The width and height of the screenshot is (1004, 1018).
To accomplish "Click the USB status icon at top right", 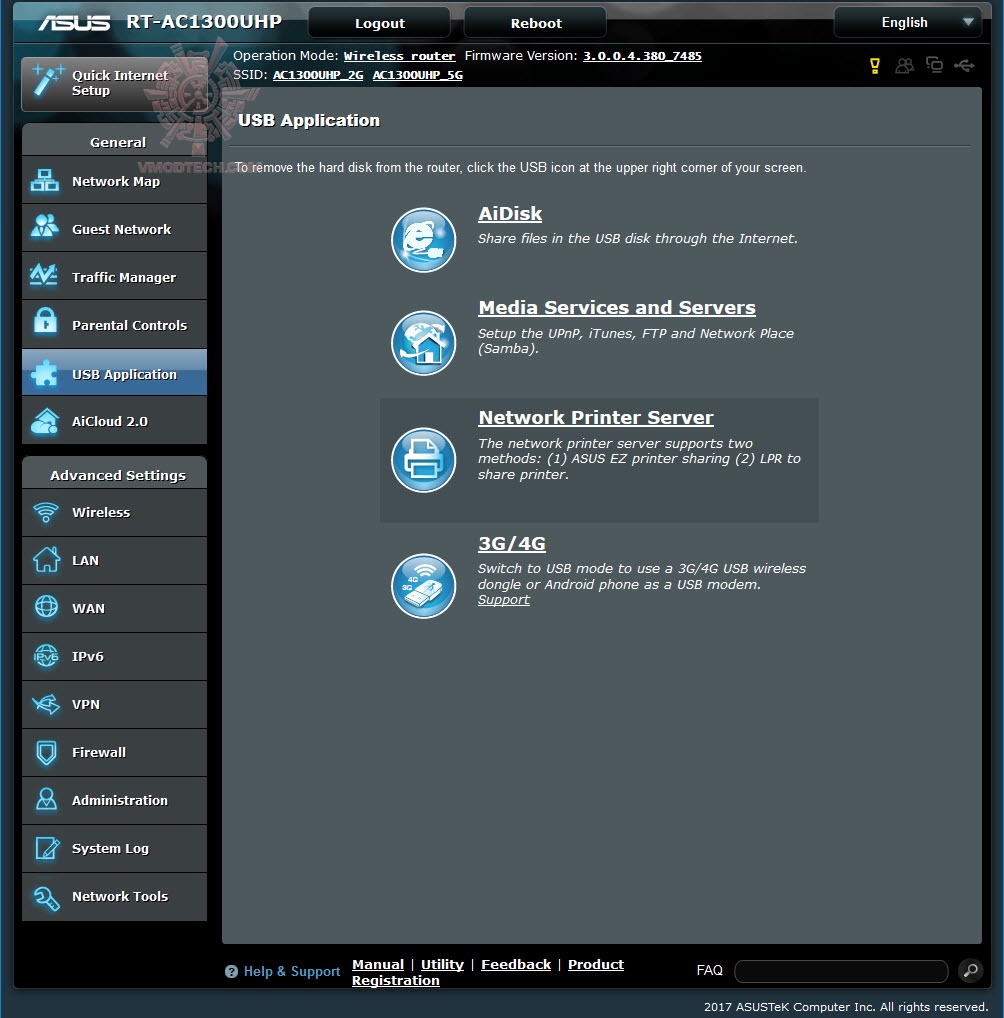I will click(x=964, y=65).
